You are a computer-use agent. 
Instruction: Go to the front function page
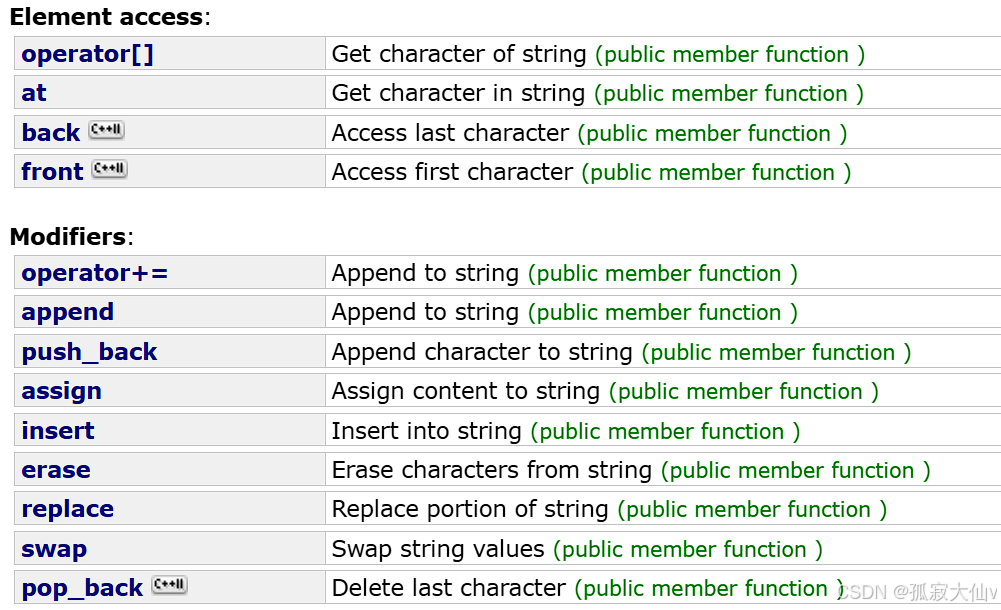click(x=52, y=172)
